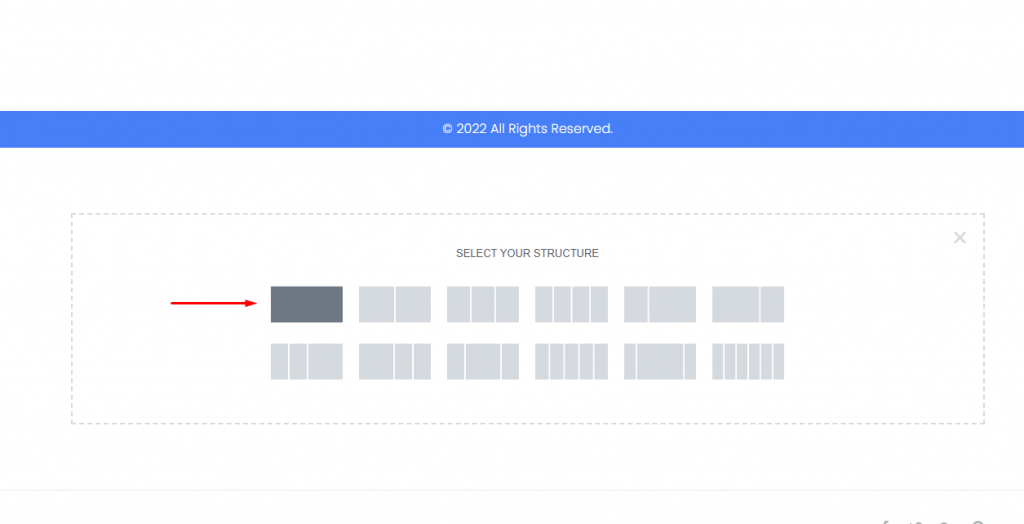Choose two-column layout with narrow left column

point(660,304)
